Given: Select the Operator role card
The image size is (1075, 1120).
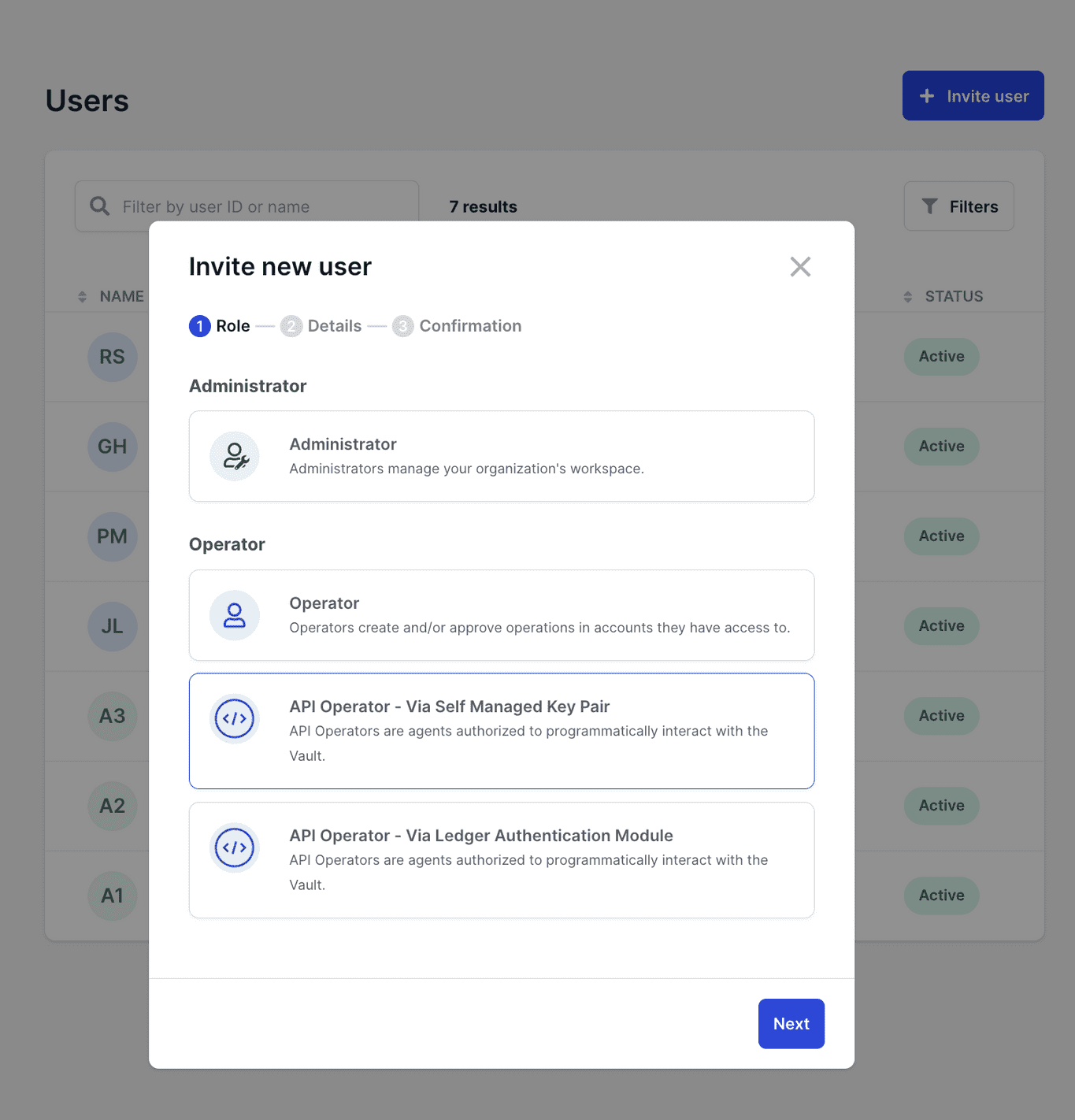Looking at the screenshot, I should [x=501, y=615].
